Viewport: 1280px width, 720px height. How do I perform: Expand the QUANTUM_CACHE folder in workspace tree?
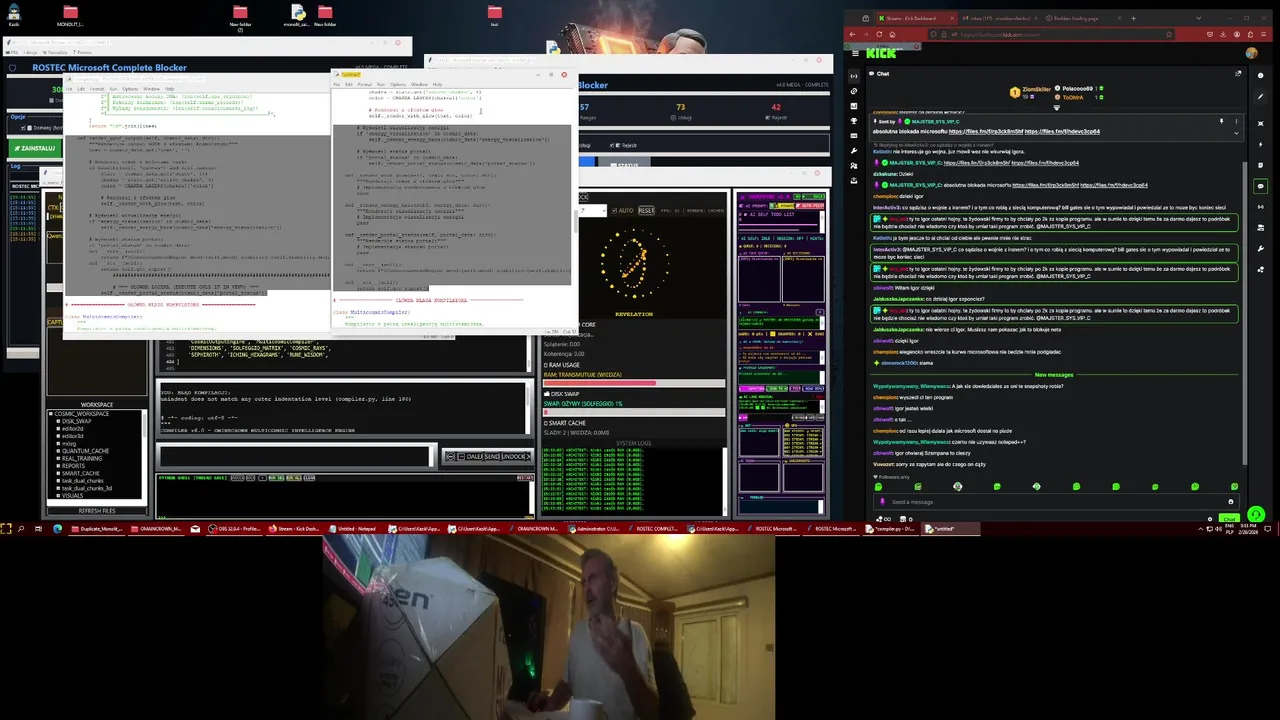click(58, 450)
